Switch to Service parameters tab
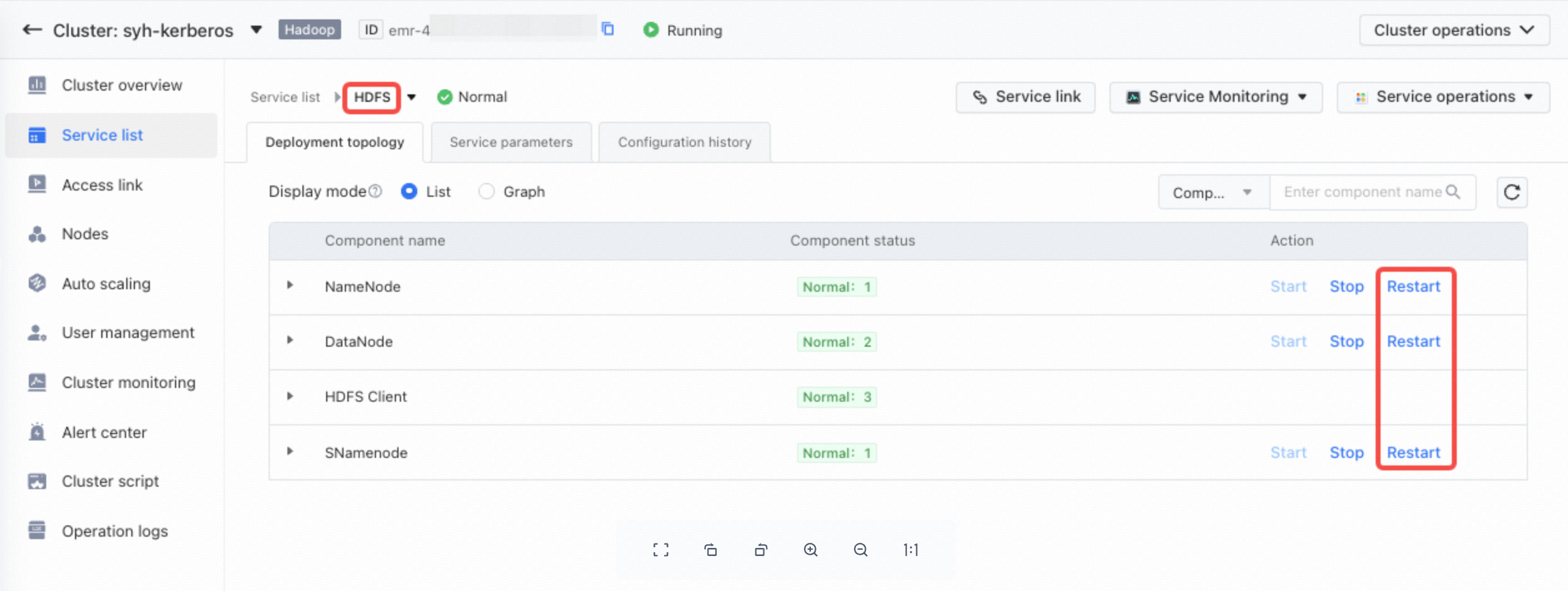The width and height of the screenshot is (1568, 591). (511, 142)
